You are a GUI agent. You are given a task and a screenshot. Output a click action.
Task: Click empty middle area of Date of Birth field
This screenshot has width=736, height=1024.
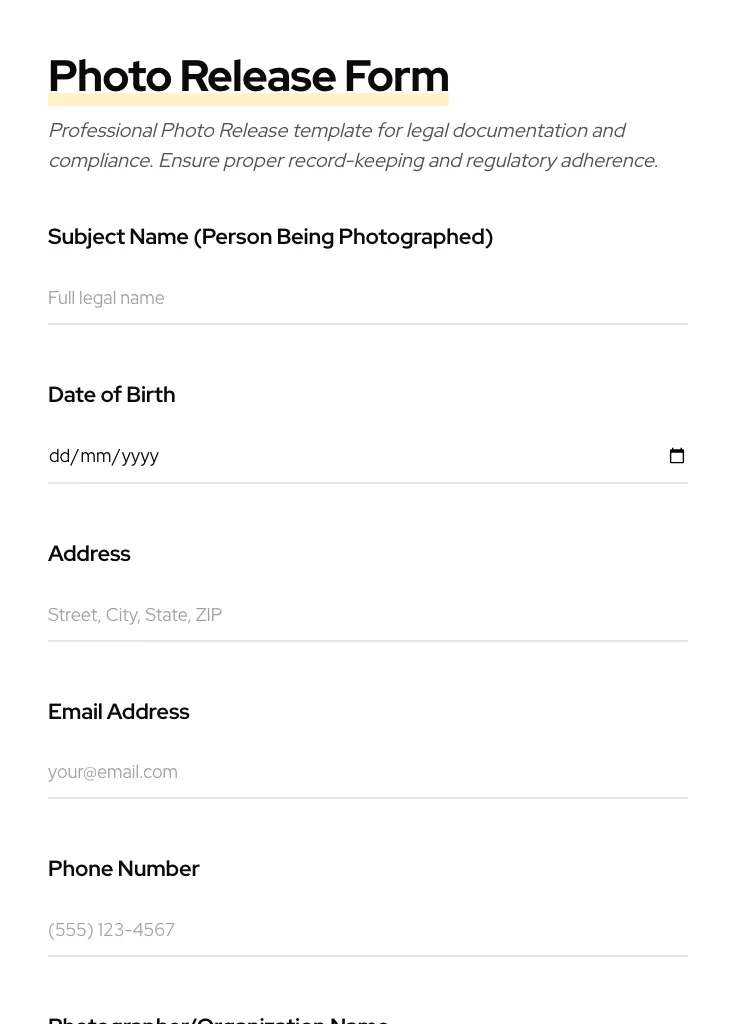pos(400,456)
